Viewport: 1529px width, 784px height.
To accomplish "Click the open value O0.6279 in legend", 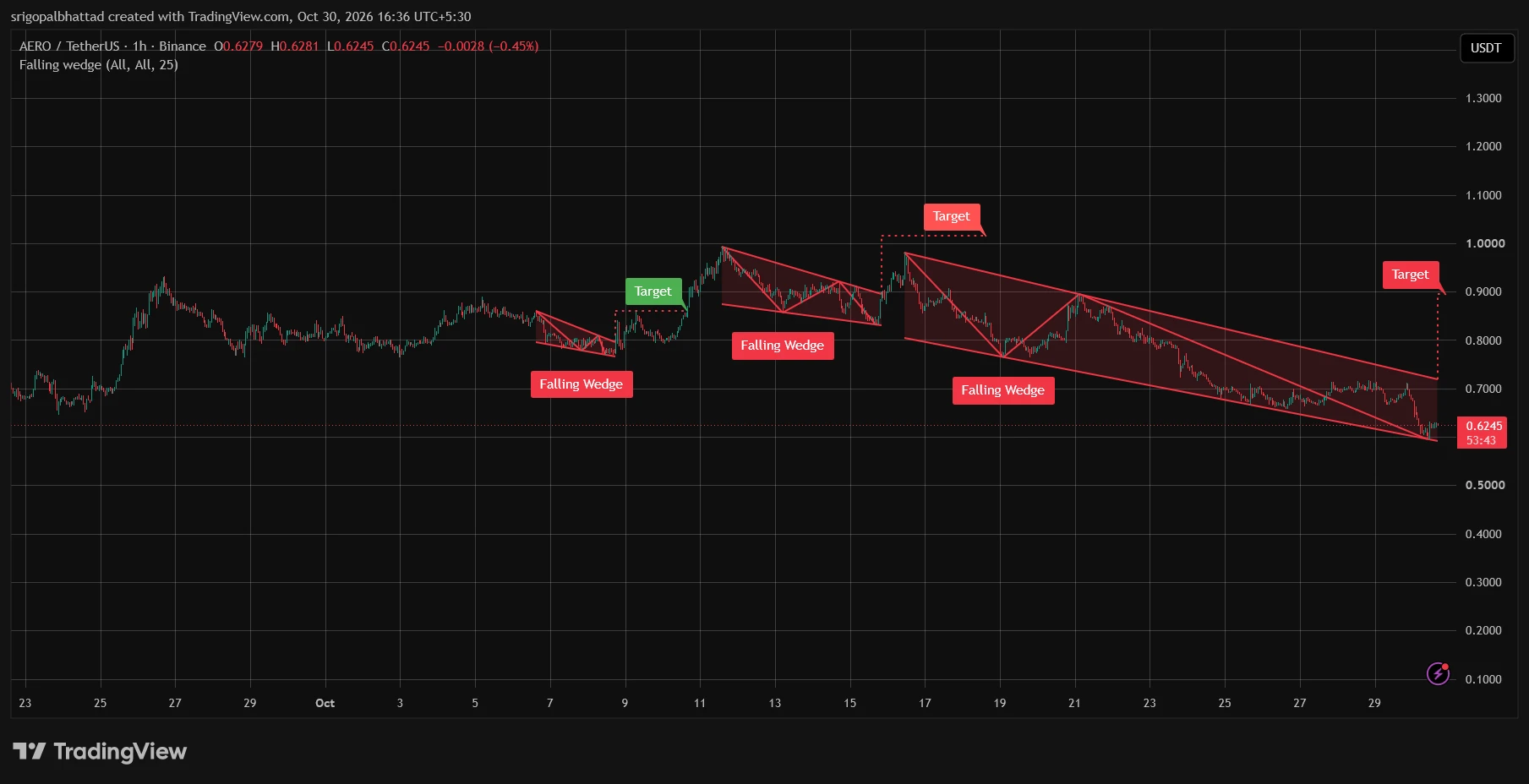I will pyautogui.click(x=238, y=46).
